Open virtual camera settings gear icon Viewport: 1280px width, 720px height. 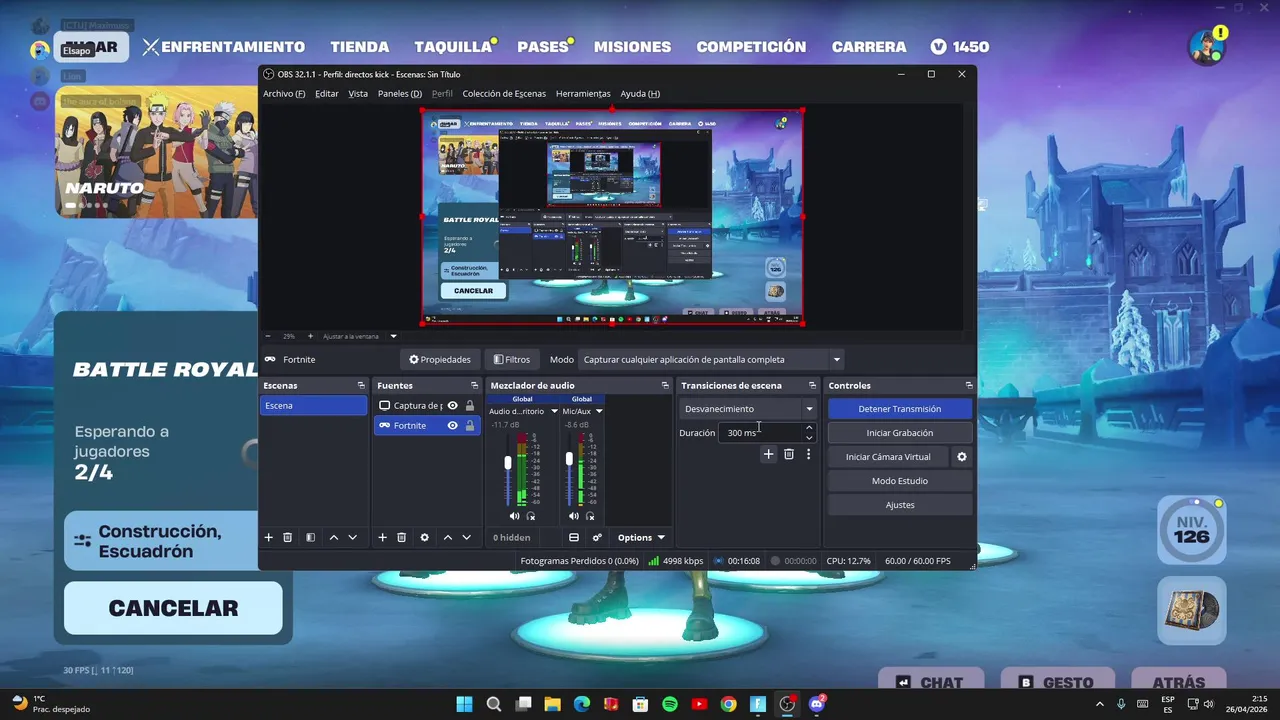[962, 457]
